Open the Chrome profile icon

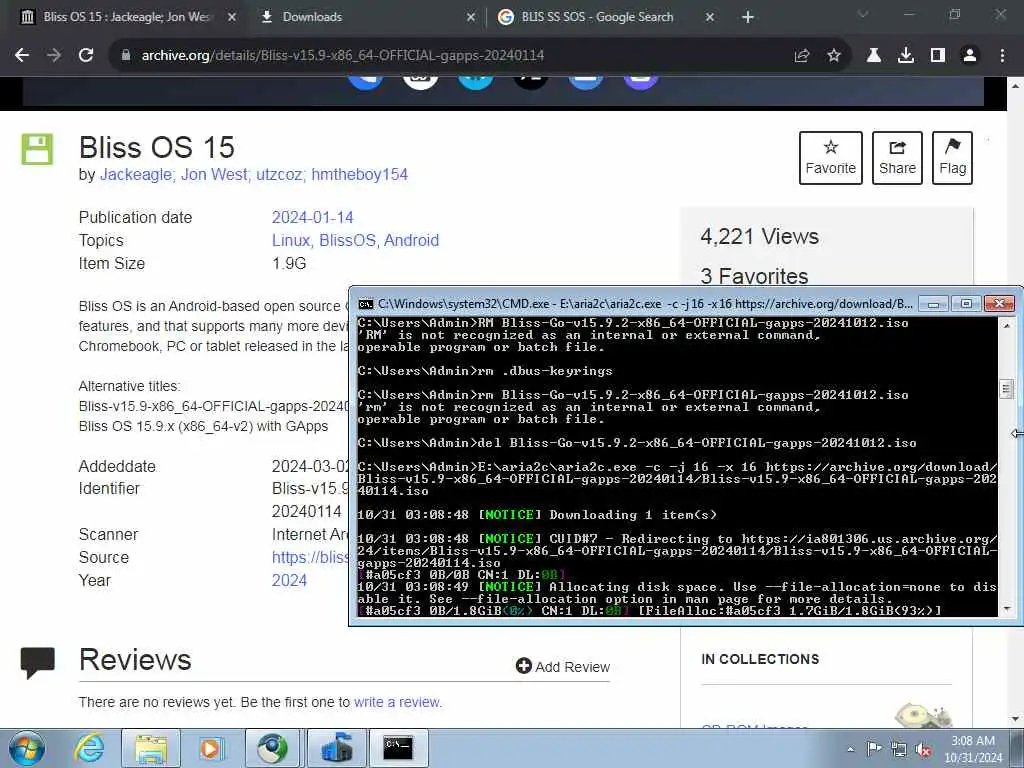[x=970, y=56]
